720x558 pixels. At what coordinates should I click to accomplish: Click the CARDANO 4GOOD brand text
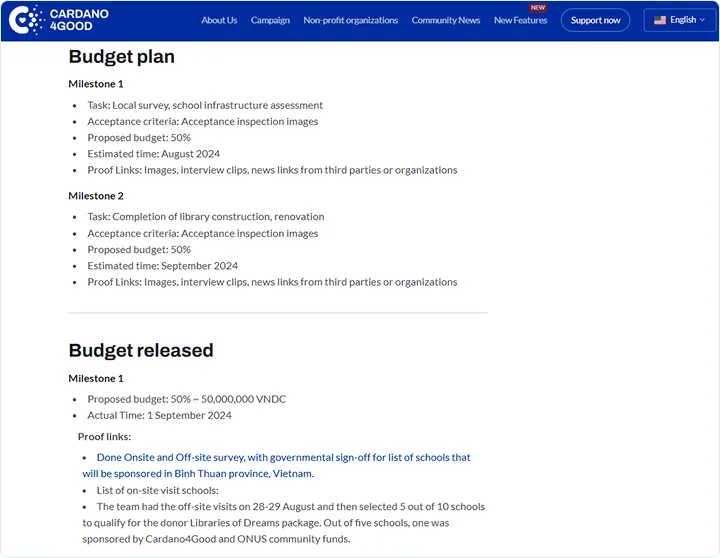click(79, 20)
